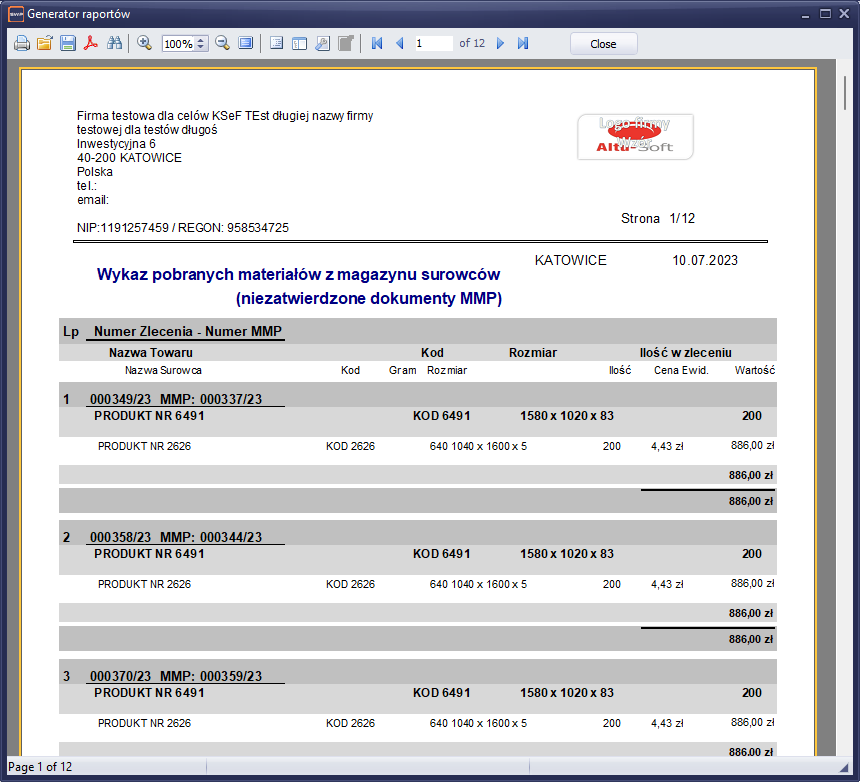The height and width of the screenshot is (782, 860).
Task: Zoom in with magnifier plus icon
Action: (144, 44)
